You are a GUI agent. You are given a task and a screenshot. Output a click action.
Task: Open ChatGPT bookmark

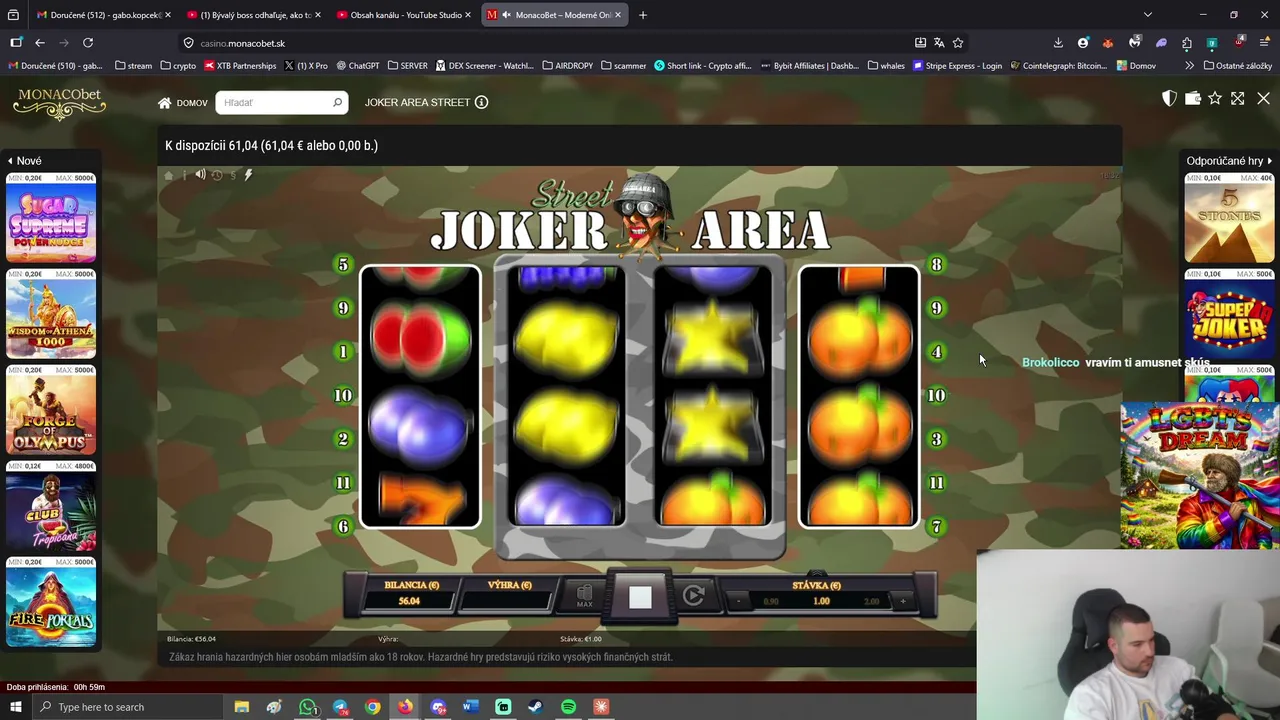click(x=357, y=66)
